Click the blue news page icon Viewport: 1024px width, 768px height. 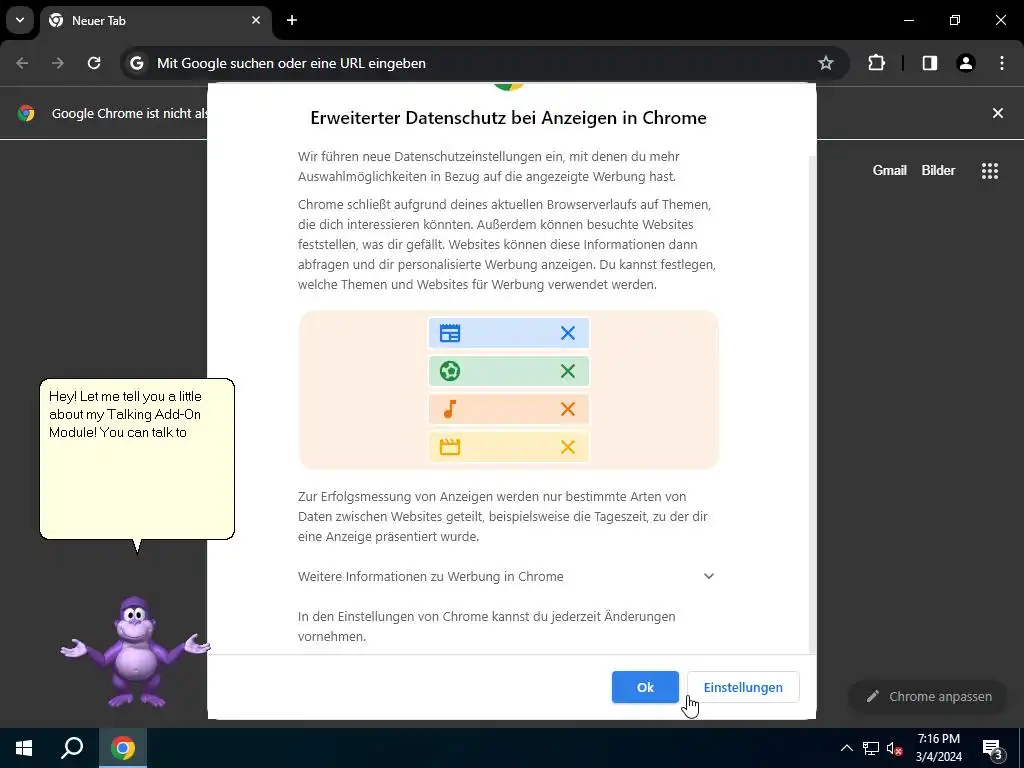click(450, 333)
